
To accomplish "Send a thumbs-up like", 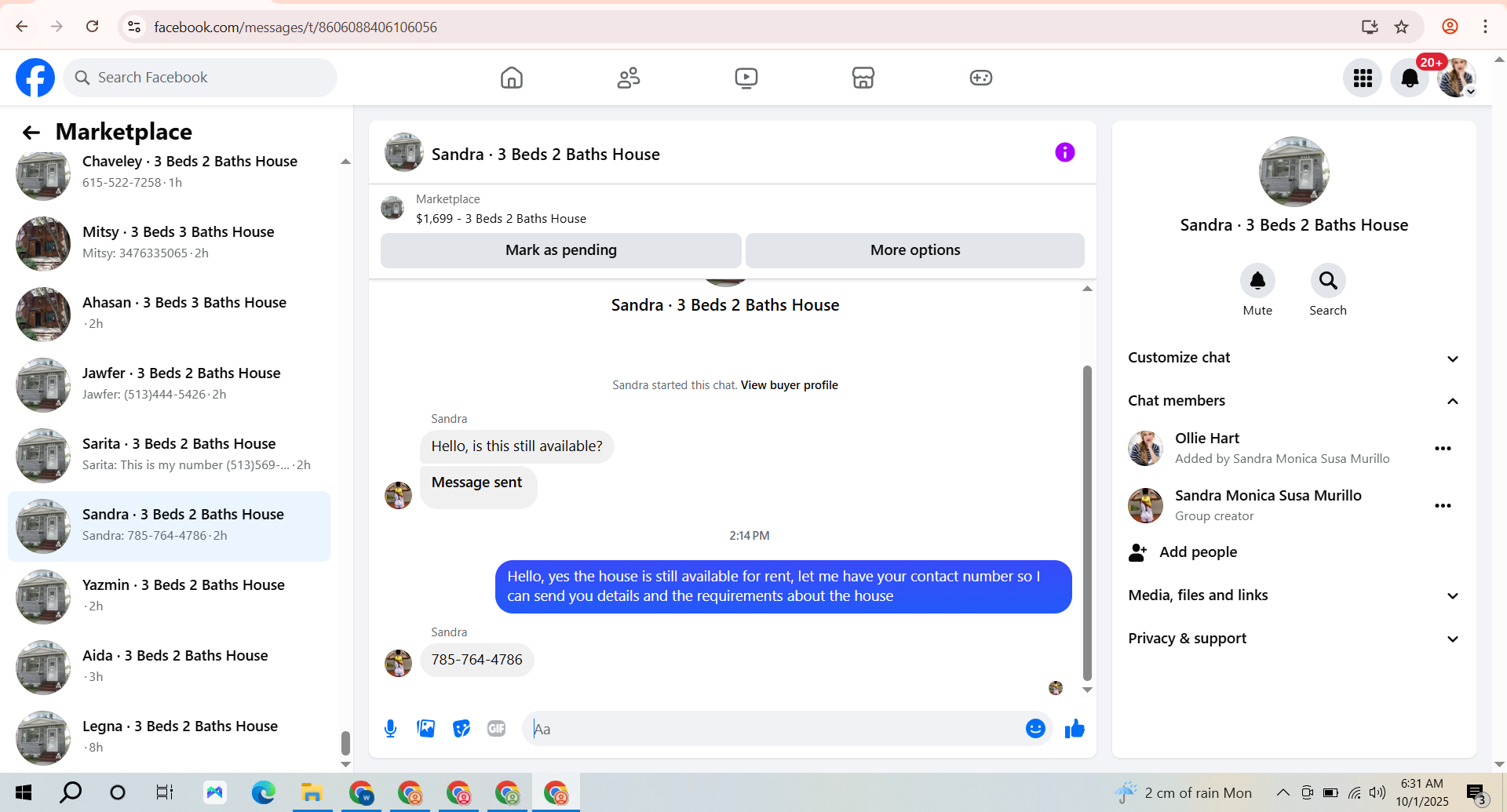I will pos(1075,729).
